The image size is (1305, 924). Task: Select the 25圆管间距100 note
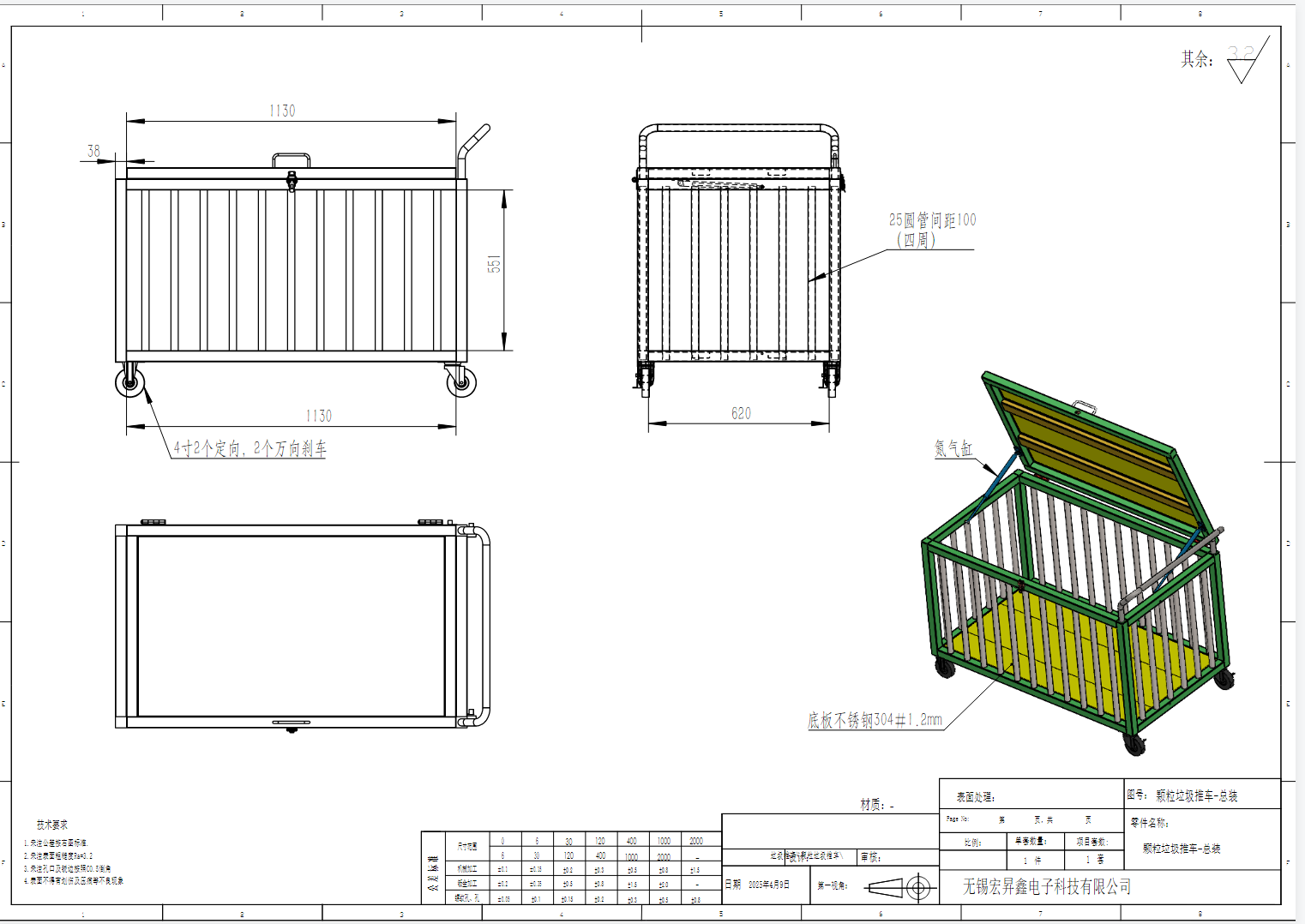pyautogui.click(x=931, y=230)
